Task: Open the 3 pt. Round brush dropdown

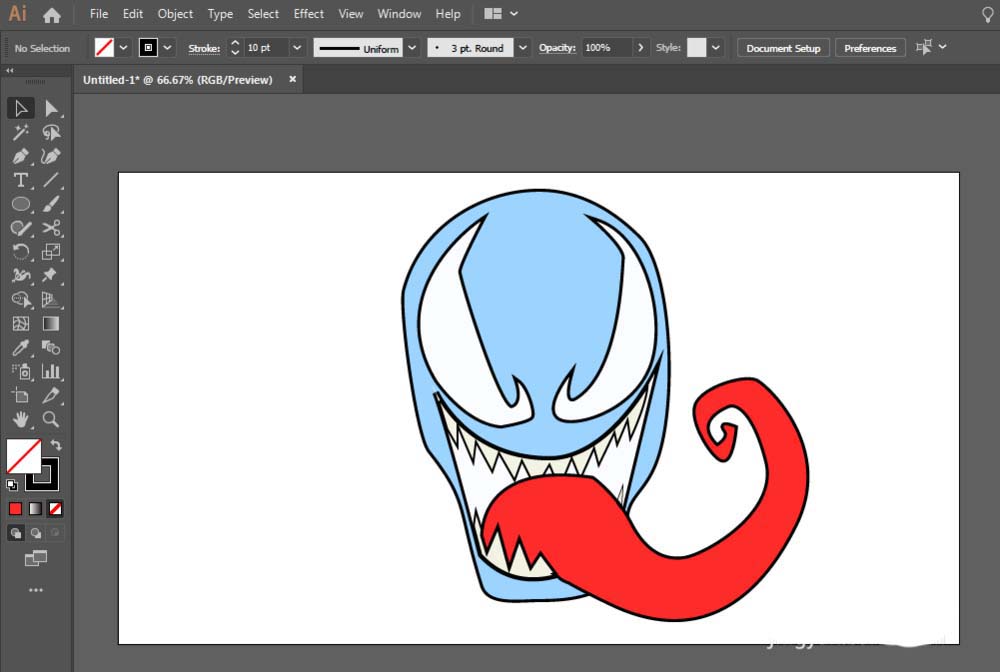Action: 522,48
